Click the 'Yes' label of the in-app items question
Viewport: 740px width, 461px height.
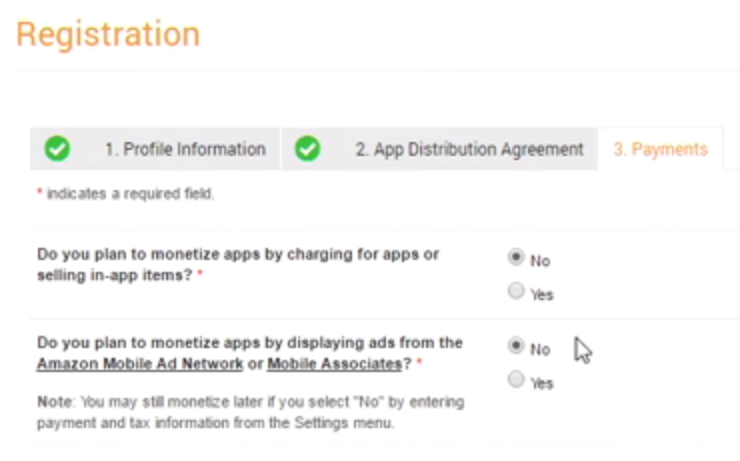542,294
